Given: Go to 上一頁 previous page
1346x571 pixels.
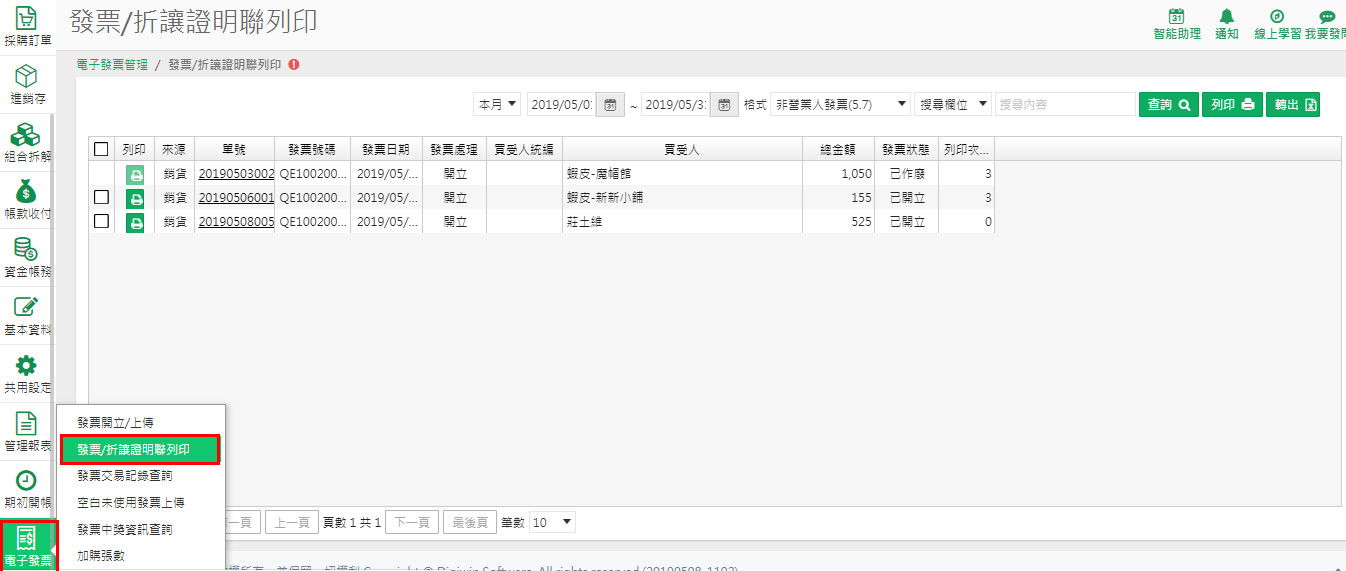Looking at the screenshot, I should click(x=291, y=522).
